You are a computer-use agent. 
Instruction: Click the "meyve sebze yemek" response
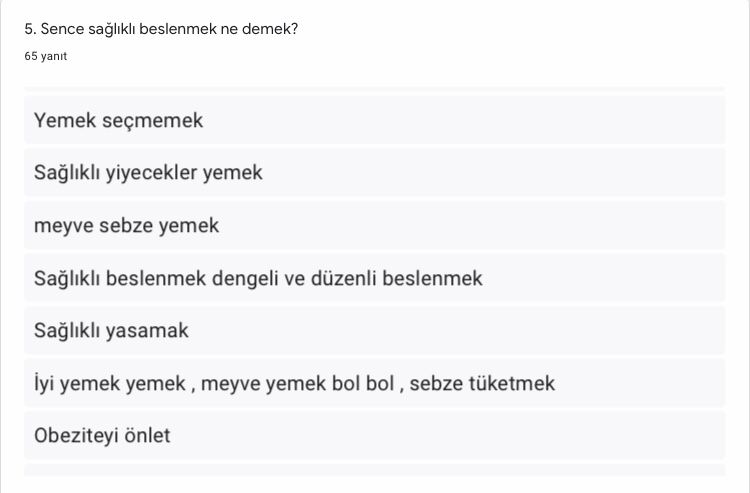[x=375, y=226]
